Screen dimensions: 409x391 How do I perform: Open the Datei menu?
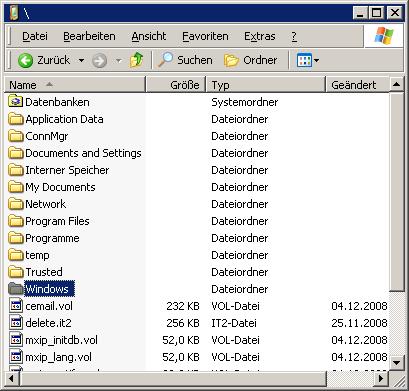pyautogui.click(x=35, y=36)
